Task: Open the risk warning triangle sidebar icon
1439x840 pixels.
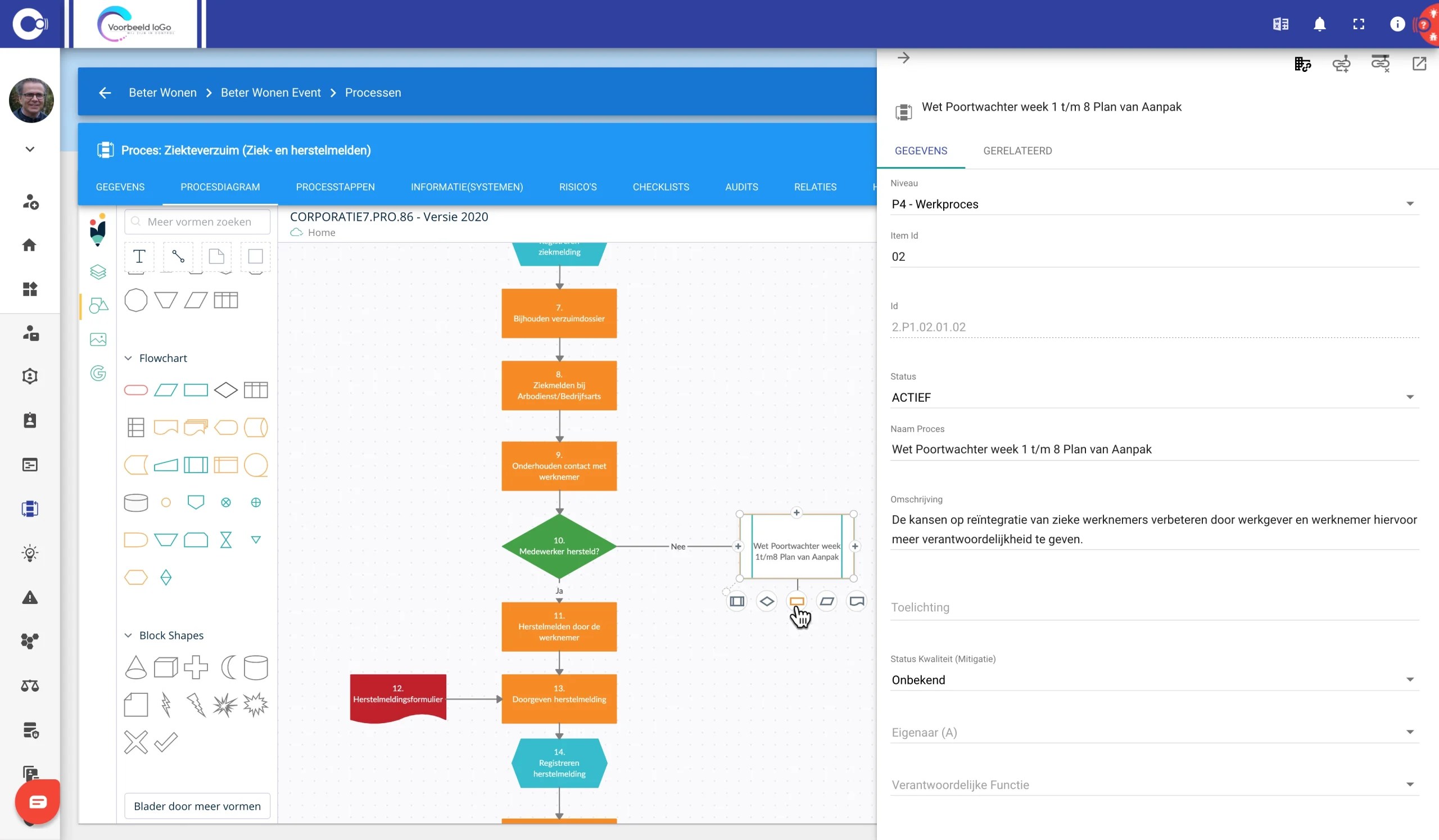Action: tap(30, 597)
